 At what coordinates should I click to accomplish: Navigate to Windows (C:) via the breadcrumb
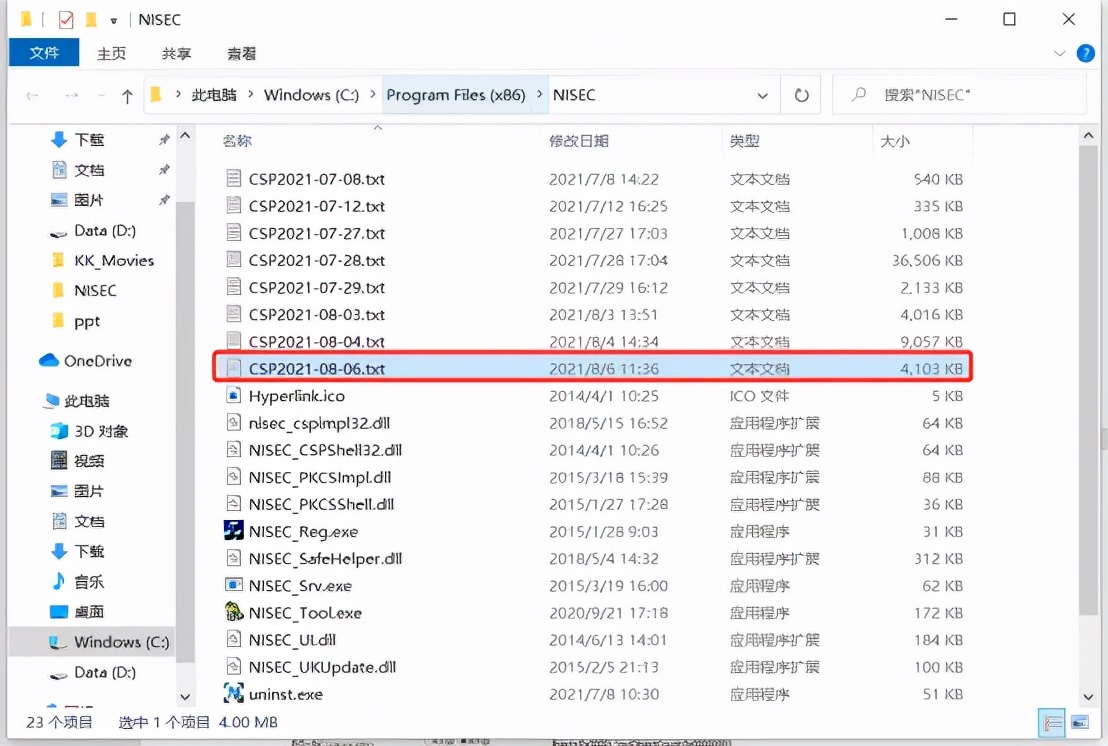click(x=312, y=95)
